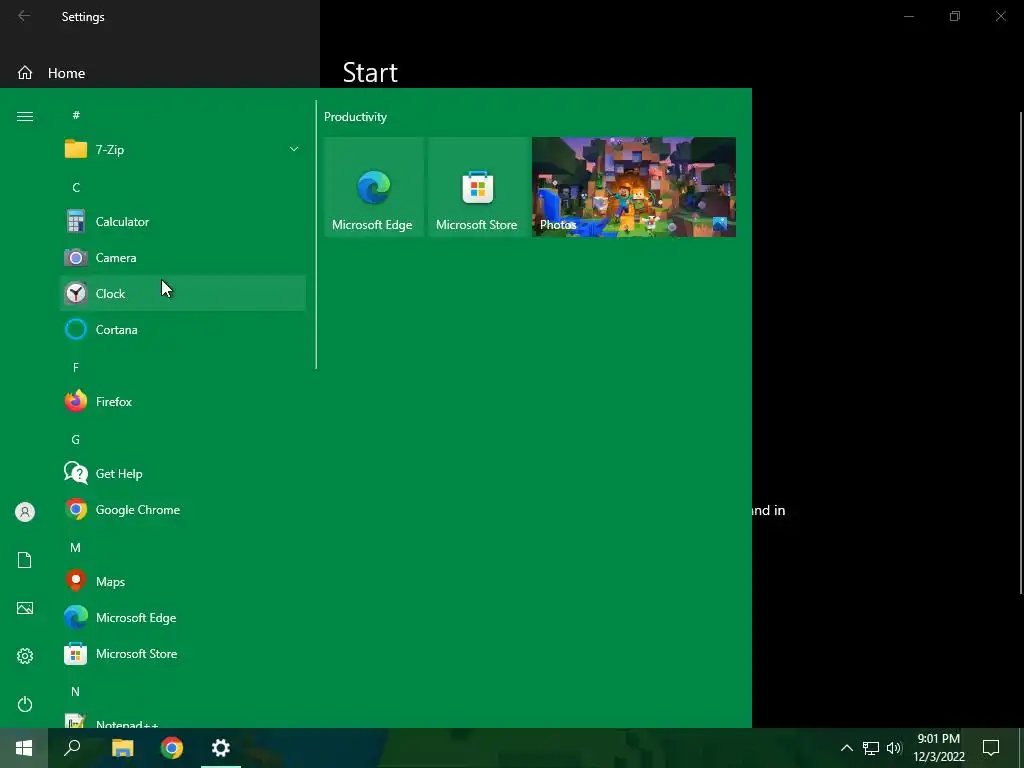Open the Documents icon in Start sidebar
The width and height of the screenshot is (1024, 768).
point(25,560)
